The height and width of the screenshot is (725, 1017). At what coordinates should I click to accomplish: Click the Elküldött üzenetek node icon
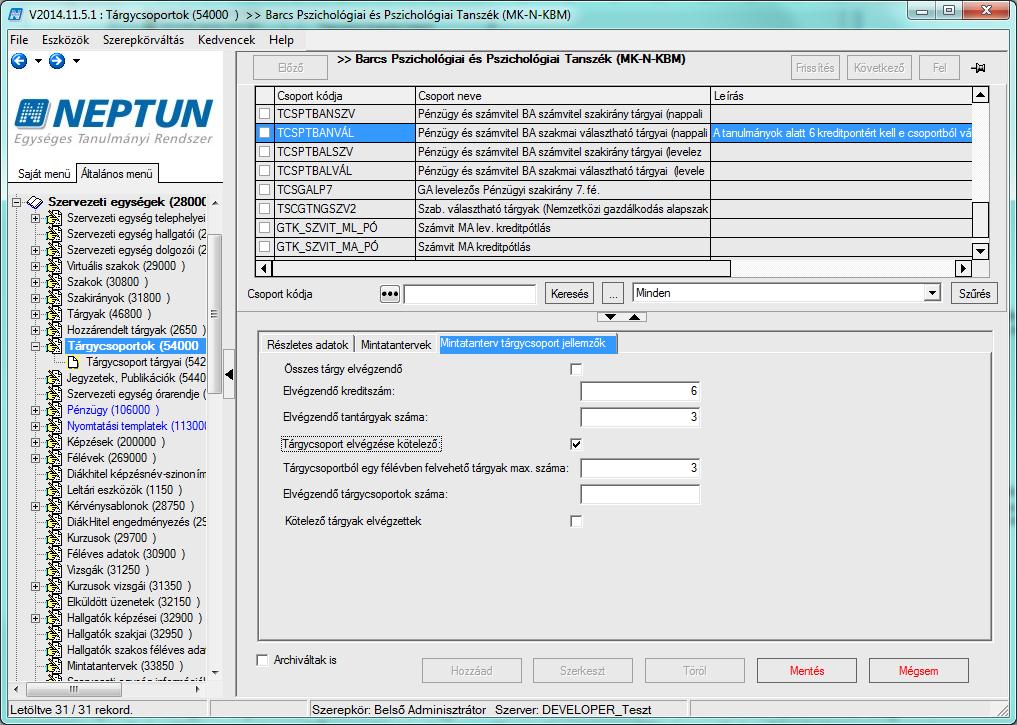pos(54,602)
